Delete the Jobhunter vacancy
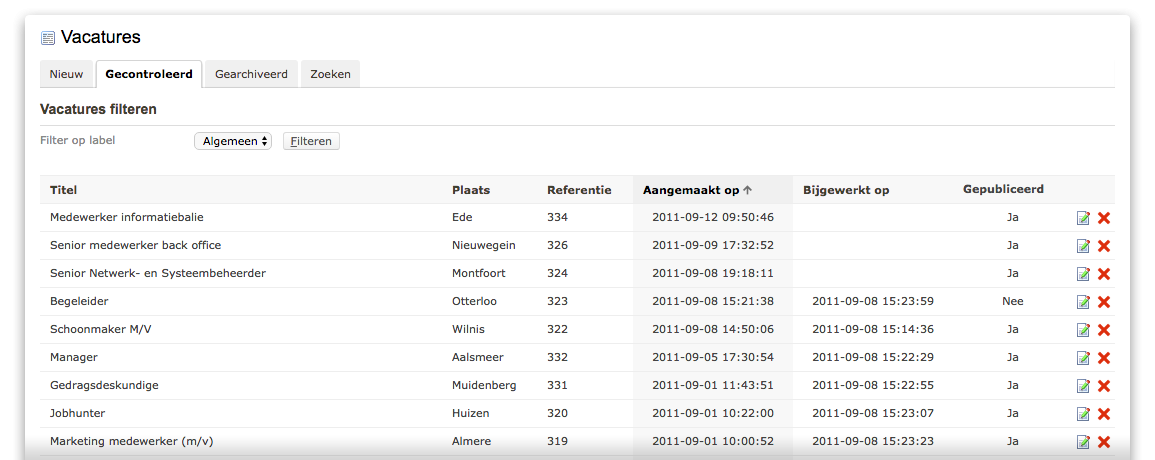 pyautogui.click(x=1103, y=414)
